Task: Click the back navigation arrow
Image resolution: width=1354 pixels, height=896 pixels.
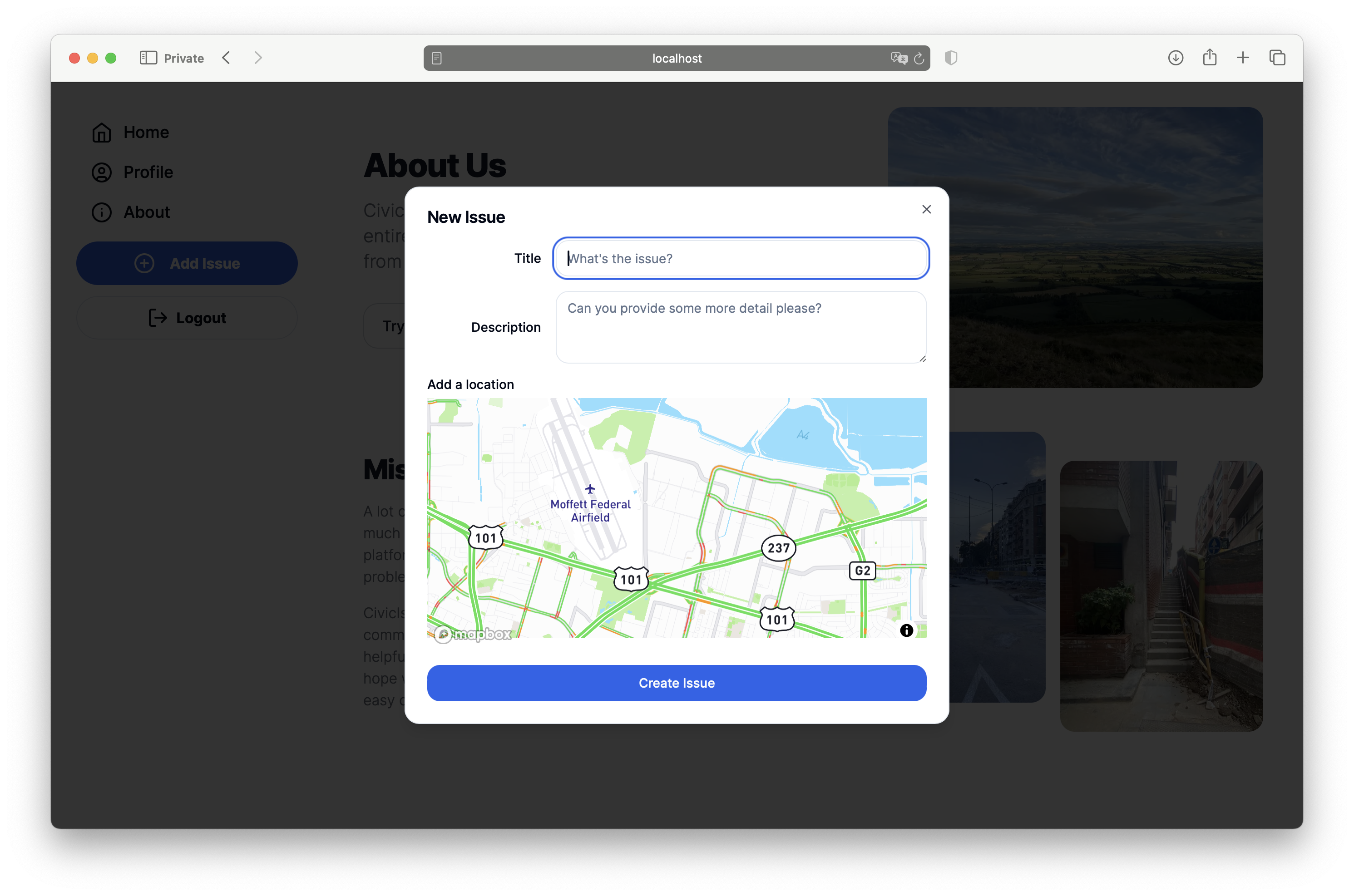Action: click(226, 58)
